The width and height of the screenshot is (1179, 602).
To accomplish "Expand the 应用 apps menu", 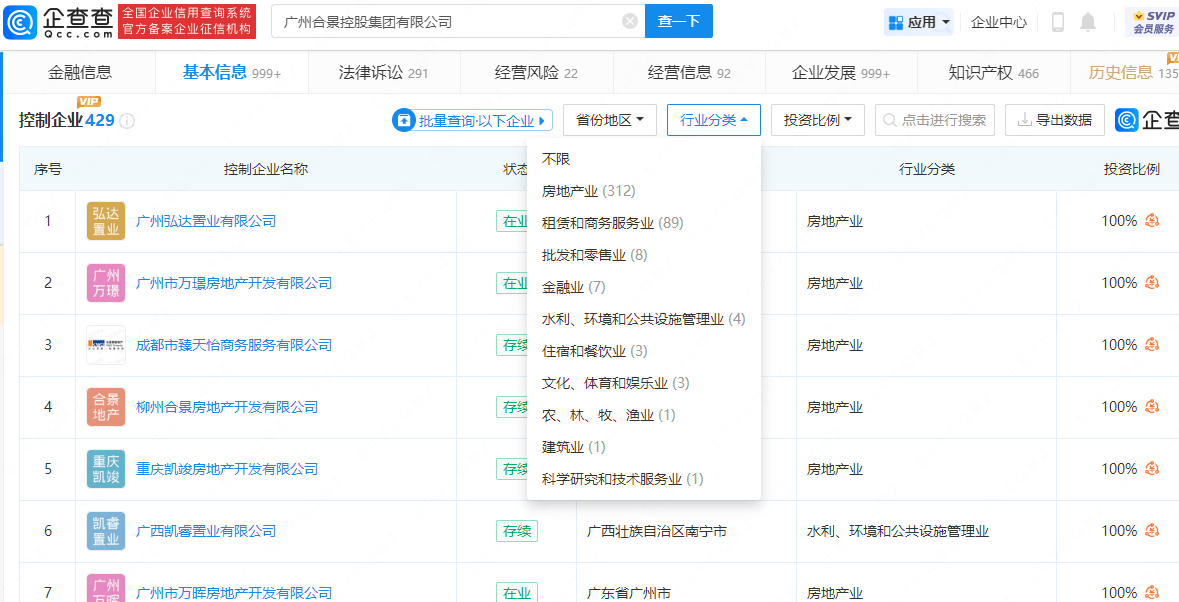I will [919, 22].
